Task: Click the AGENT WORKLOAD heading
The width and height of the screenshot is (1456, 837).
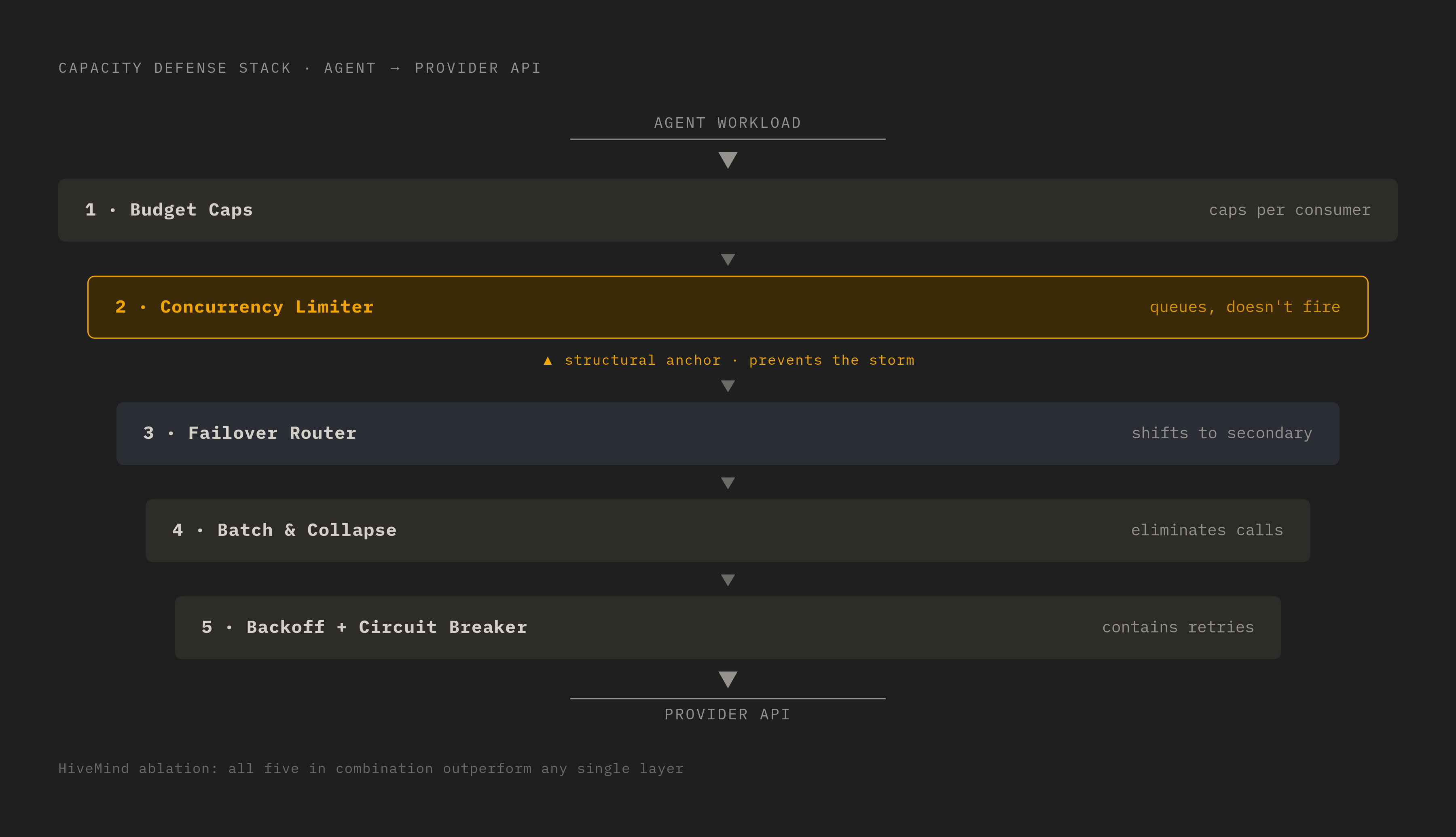Action: (728, 123)
